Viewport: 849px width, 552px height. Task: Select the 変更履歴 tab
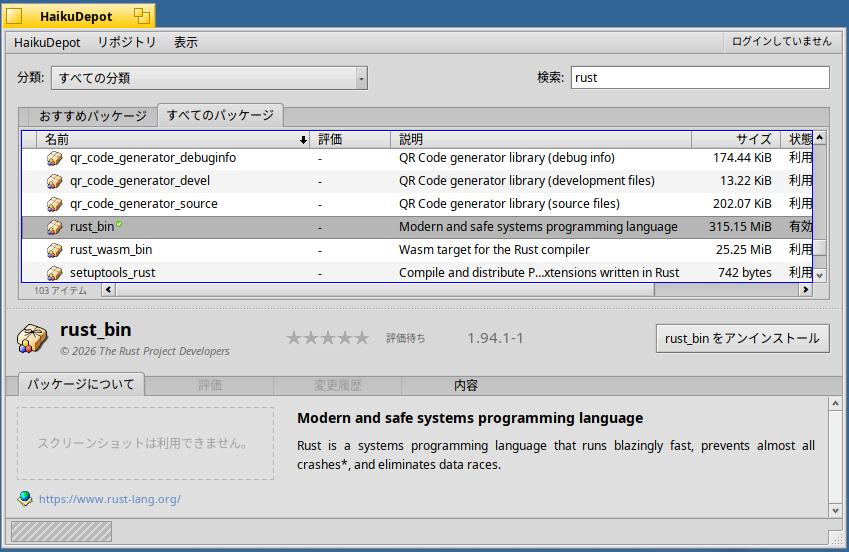point(337,385)
